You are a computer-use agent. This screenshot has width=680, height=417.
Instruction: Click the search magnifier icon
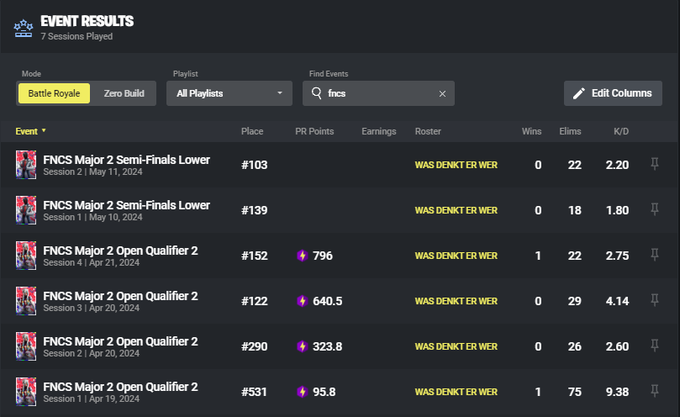[317, 93]
